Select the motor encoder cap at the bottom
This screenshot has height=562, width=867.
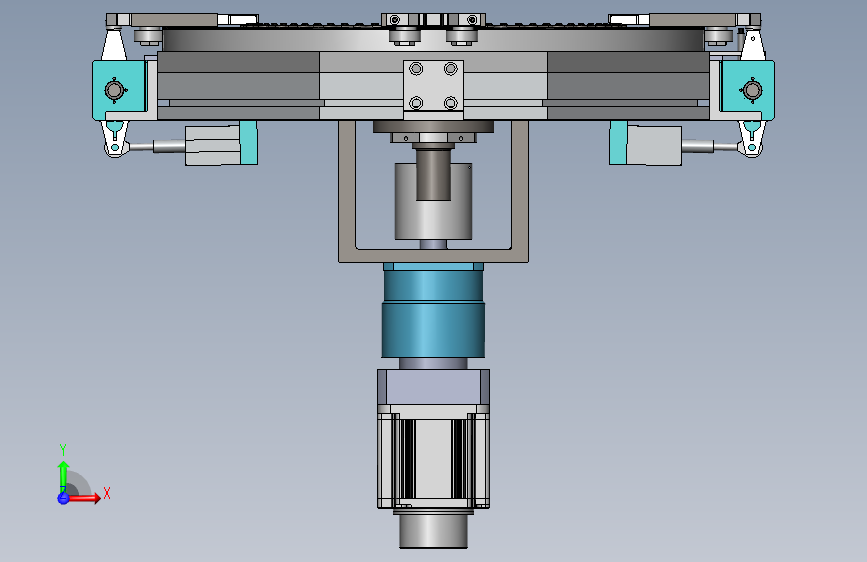(x=433, y=530)
